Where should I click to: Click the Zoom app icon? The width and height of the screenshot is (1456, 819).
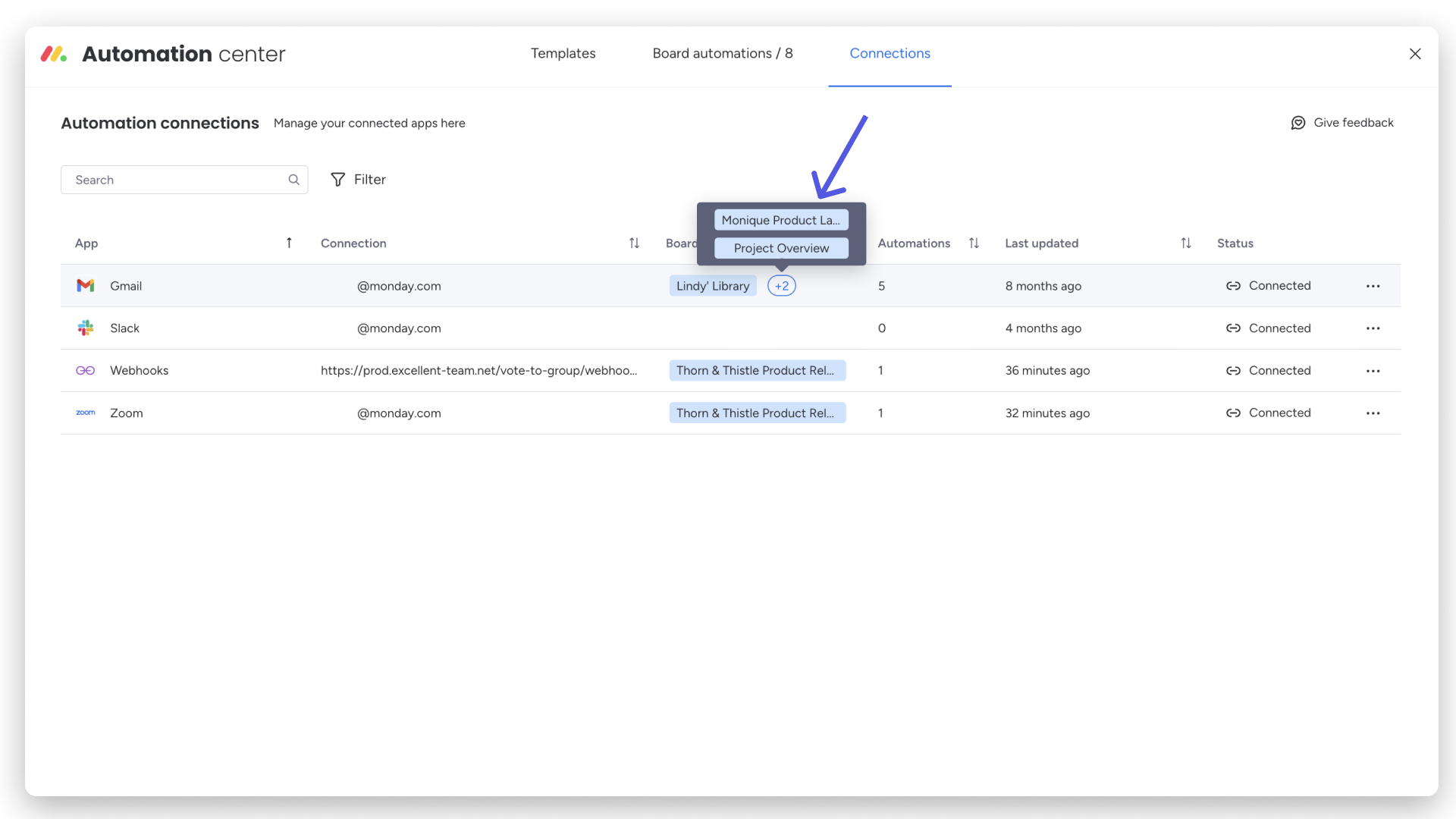point(86,413)
